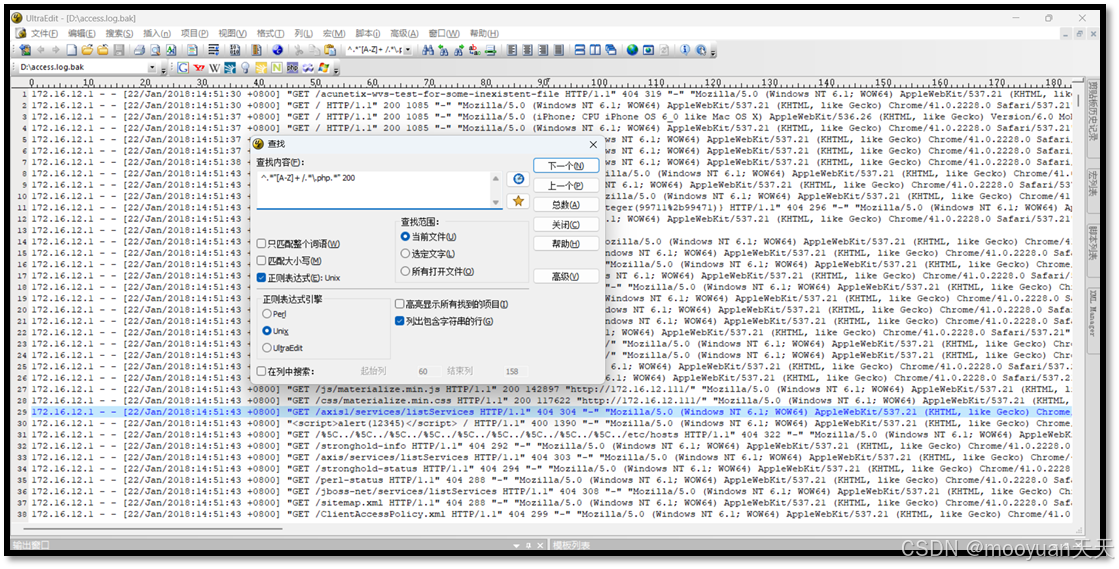Click 关闭 button in Find dialog

566,224
